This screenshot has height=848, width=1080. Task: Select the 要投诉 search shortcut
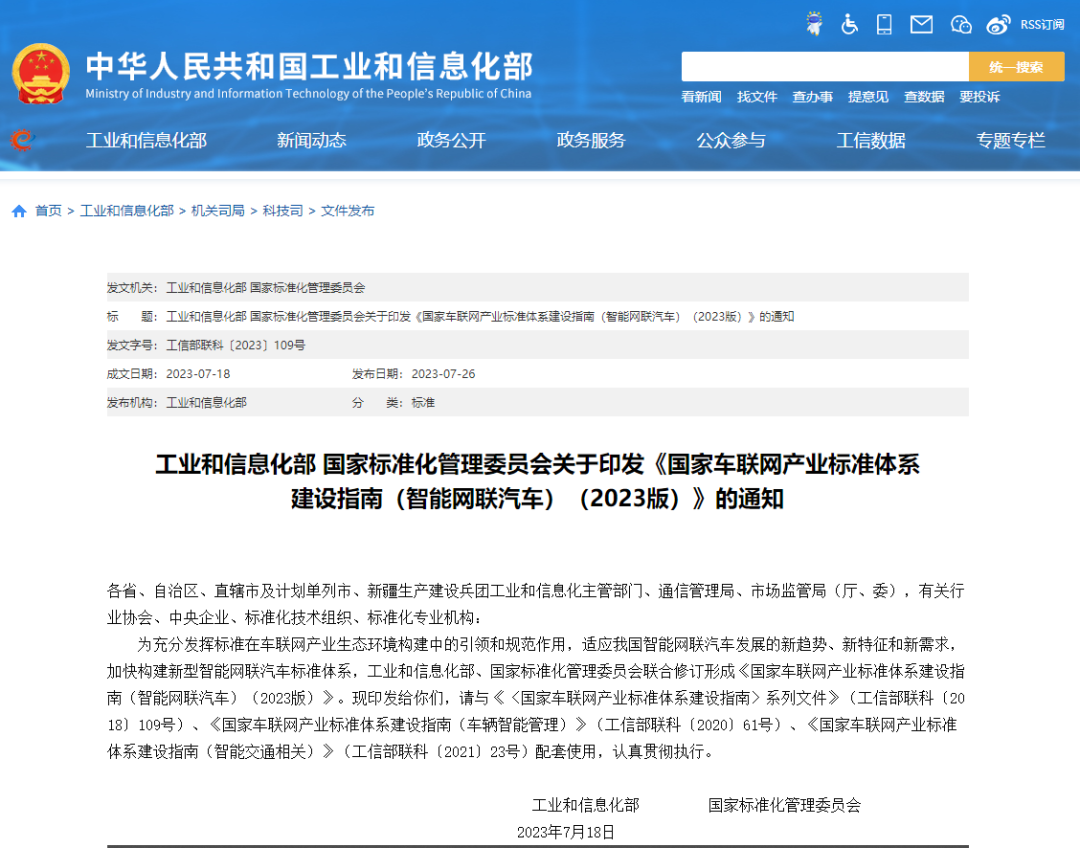(x=979, y=97)
